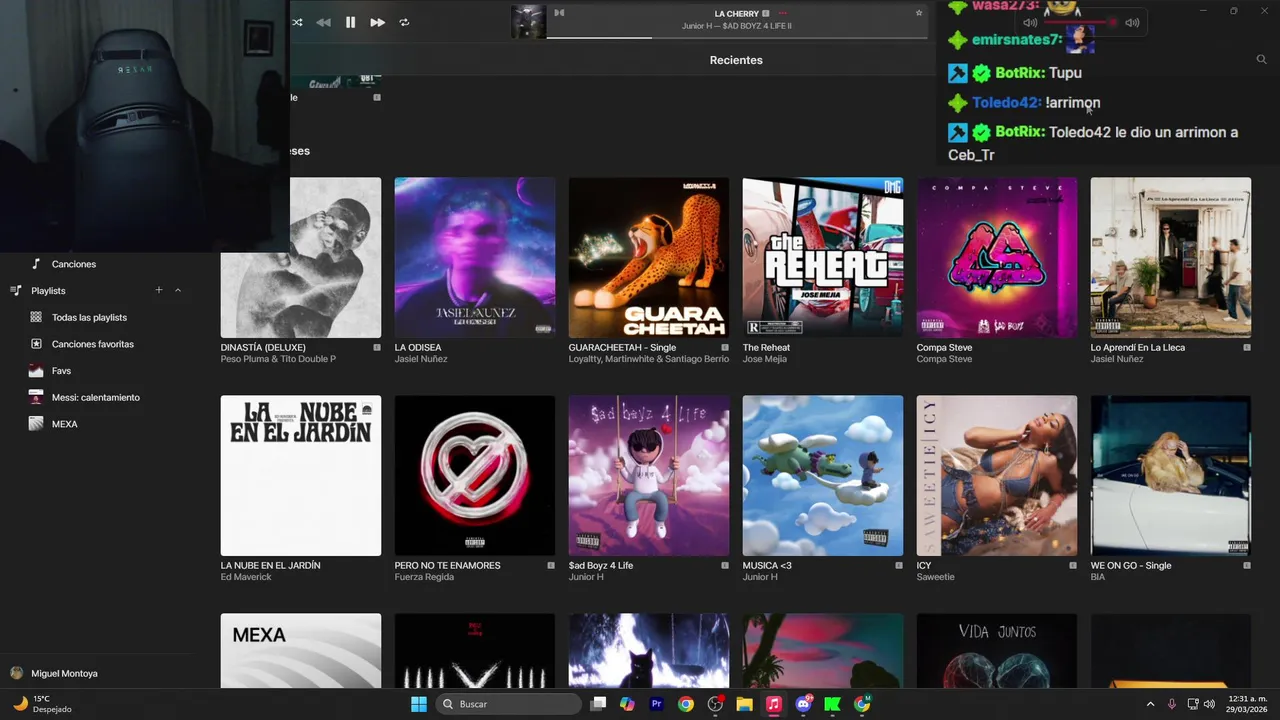This screenshot has height=720, width=1280.
Task: Open Canciones favoritas playlist
Action: [93, 344]
